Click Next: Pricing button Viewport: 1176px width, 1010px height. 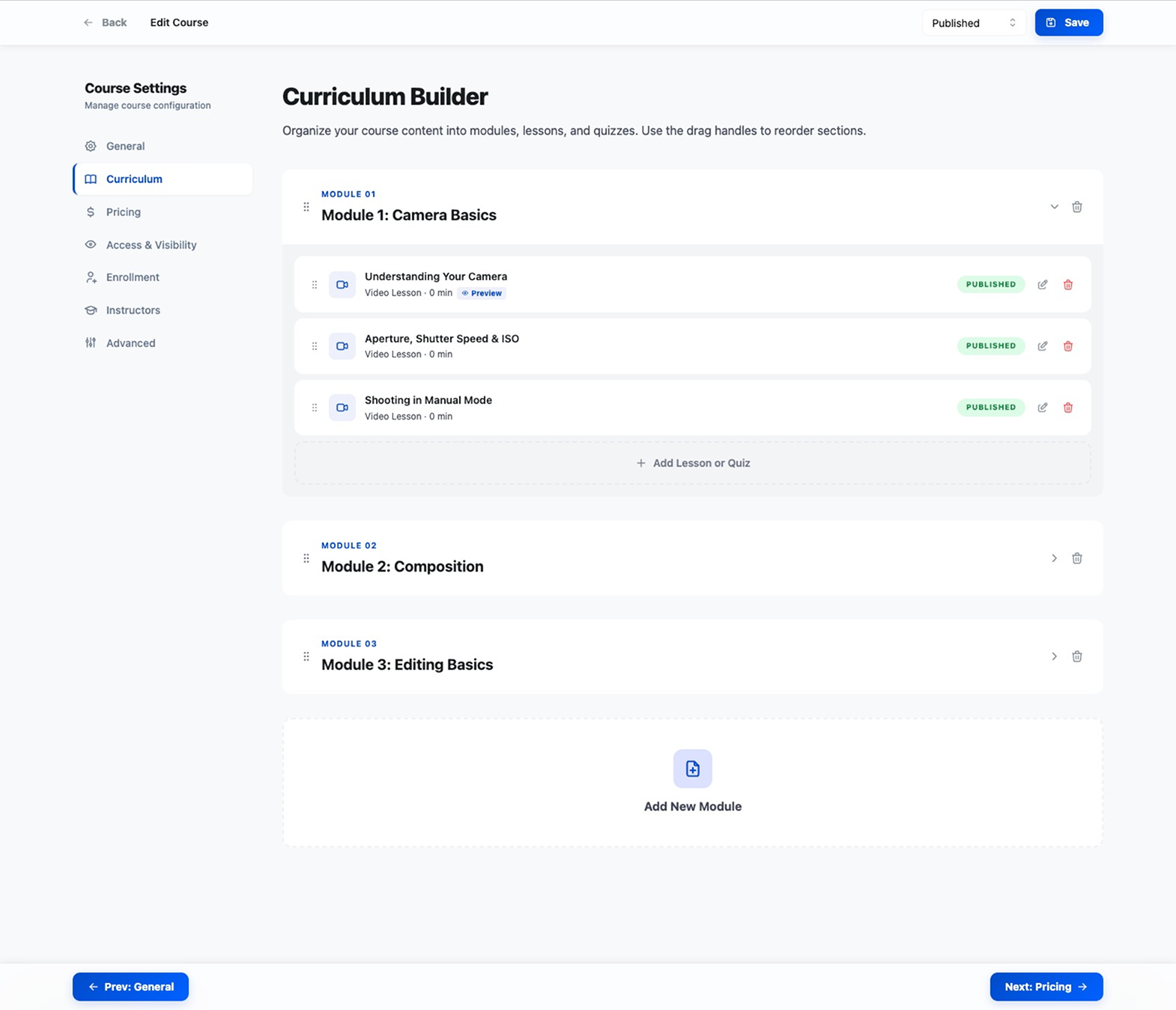pyautogui.click(x=1046, y=987)
